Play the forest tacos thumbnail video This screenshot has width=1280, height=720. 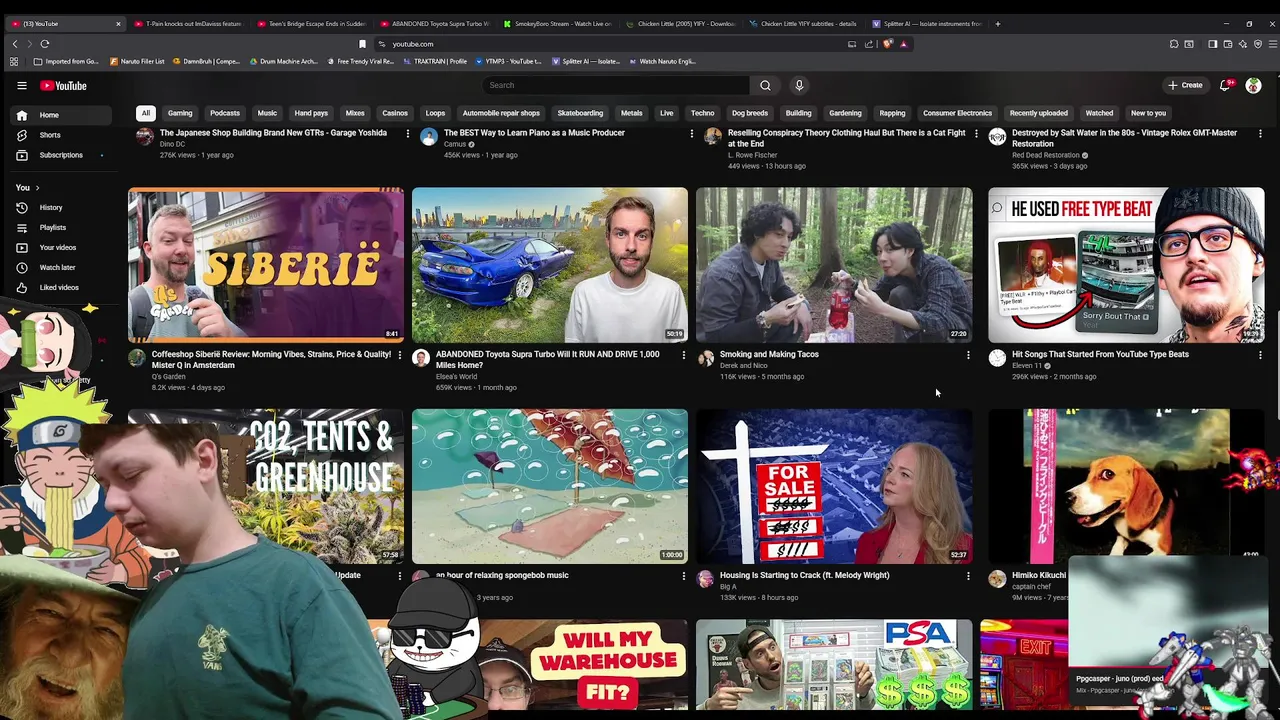click(x=834, y=265)
